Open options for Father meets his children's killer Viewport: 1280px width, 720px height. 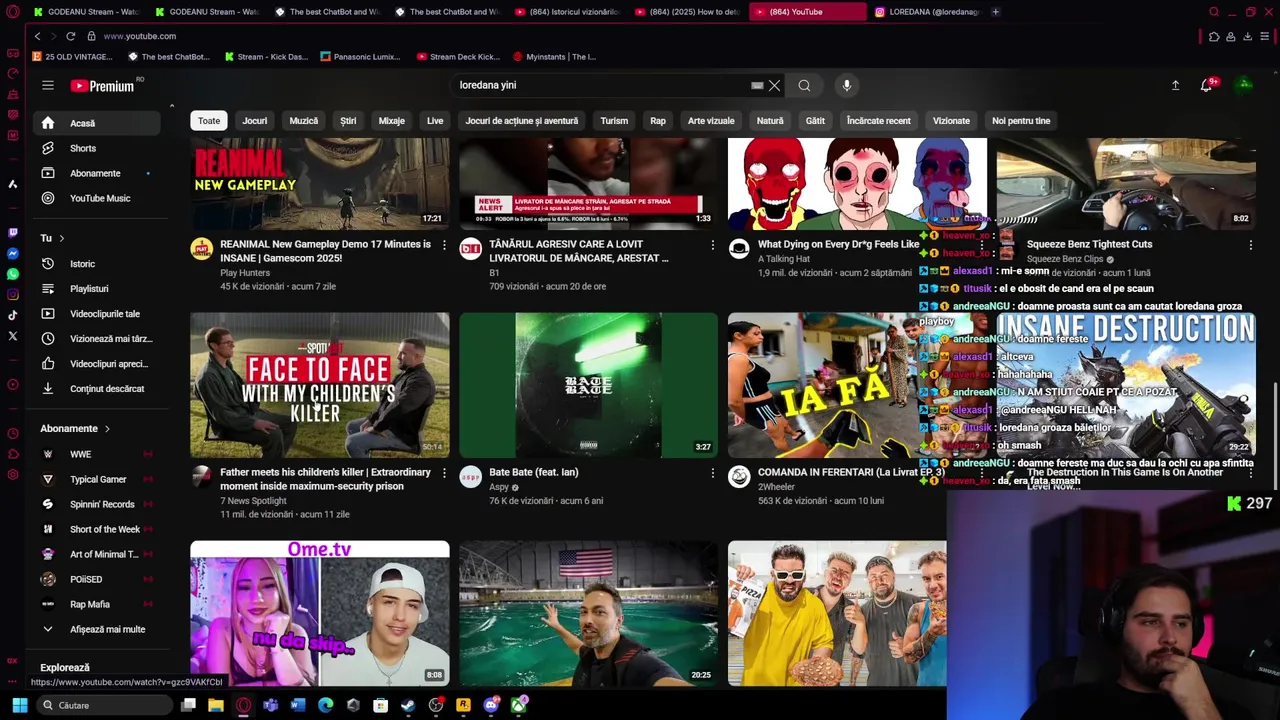[x=444, y=473]
